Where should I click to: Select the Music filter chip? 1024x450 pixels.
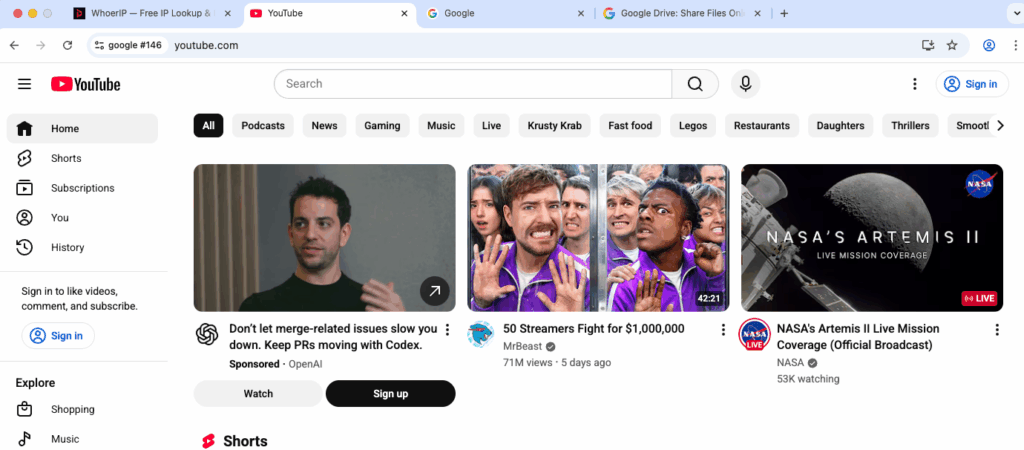click(x=441, y=126)
